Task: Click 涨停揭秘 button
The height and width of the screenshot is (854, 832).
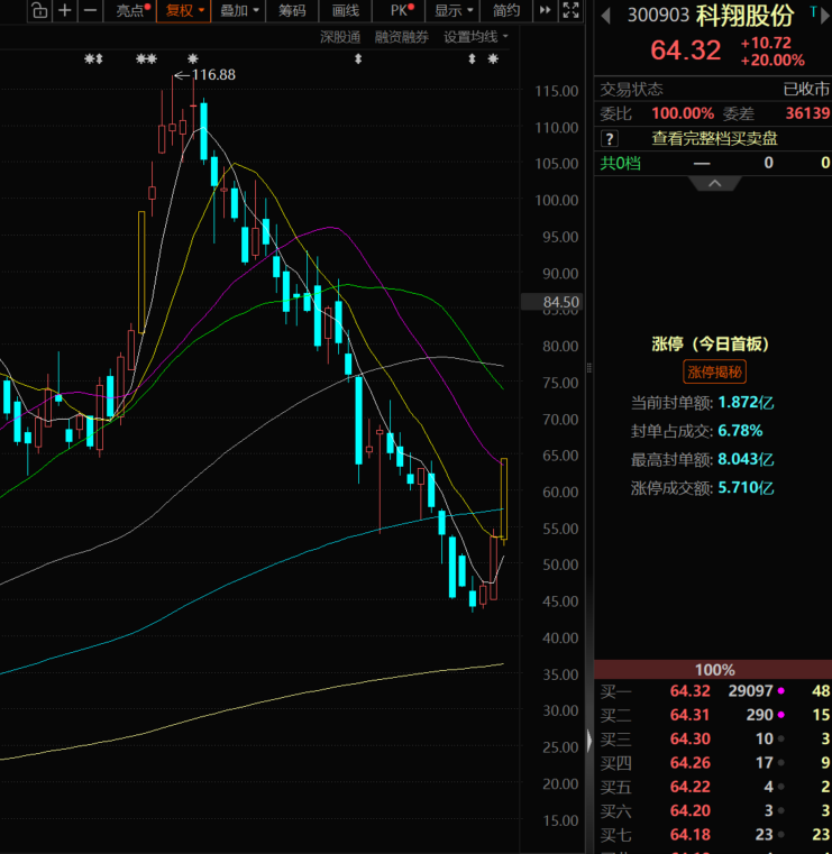Action: click(714, 372)
